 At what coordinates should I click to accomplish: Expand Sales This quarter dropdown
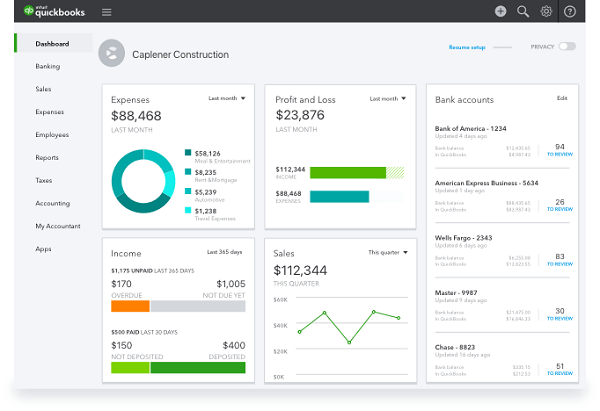(x=388, y=252)
